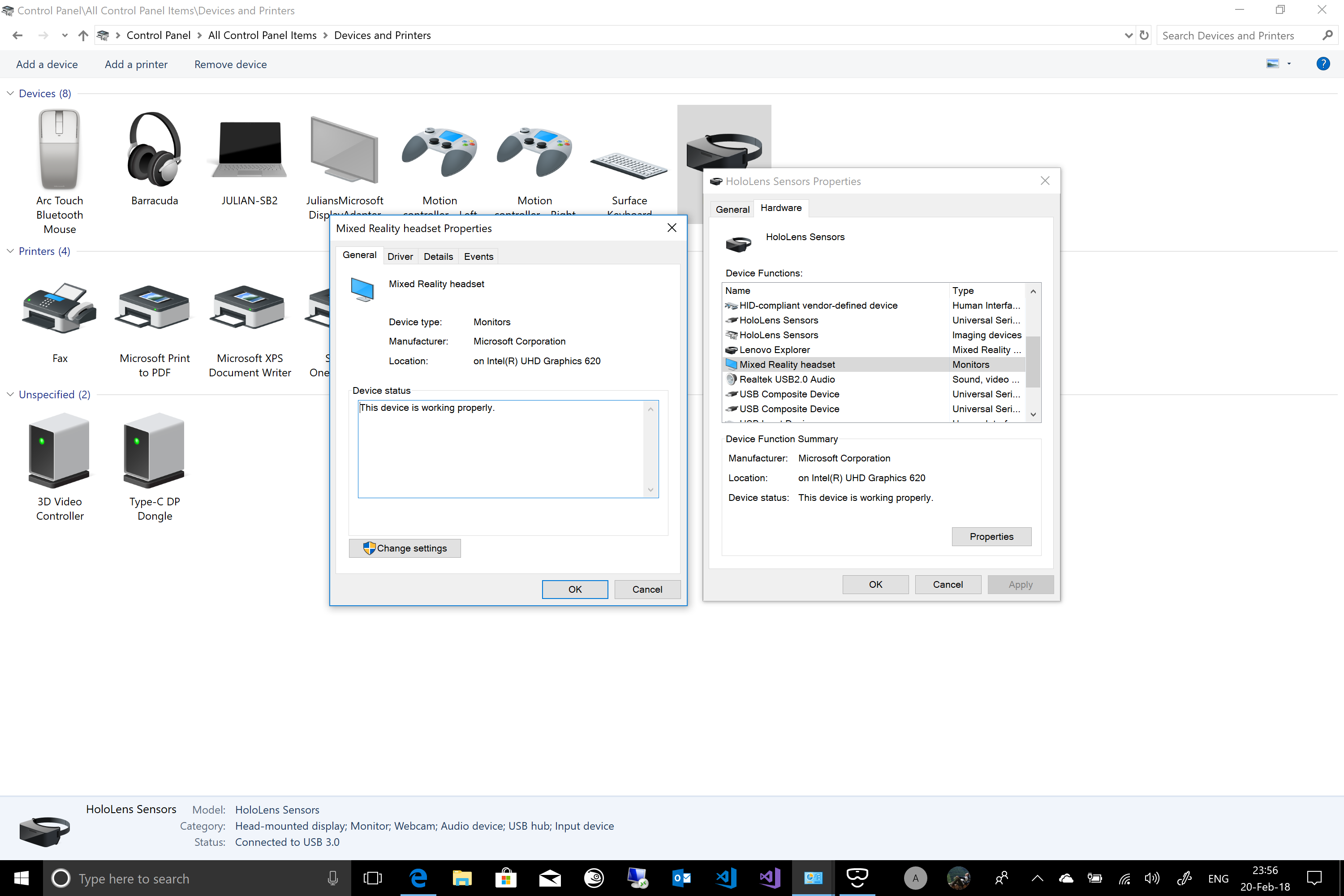Image resolution: width=1344 pixels, height=896 pixels.
Task: Open Microsoft Store from the taskbar
Action: coord(506,878)
